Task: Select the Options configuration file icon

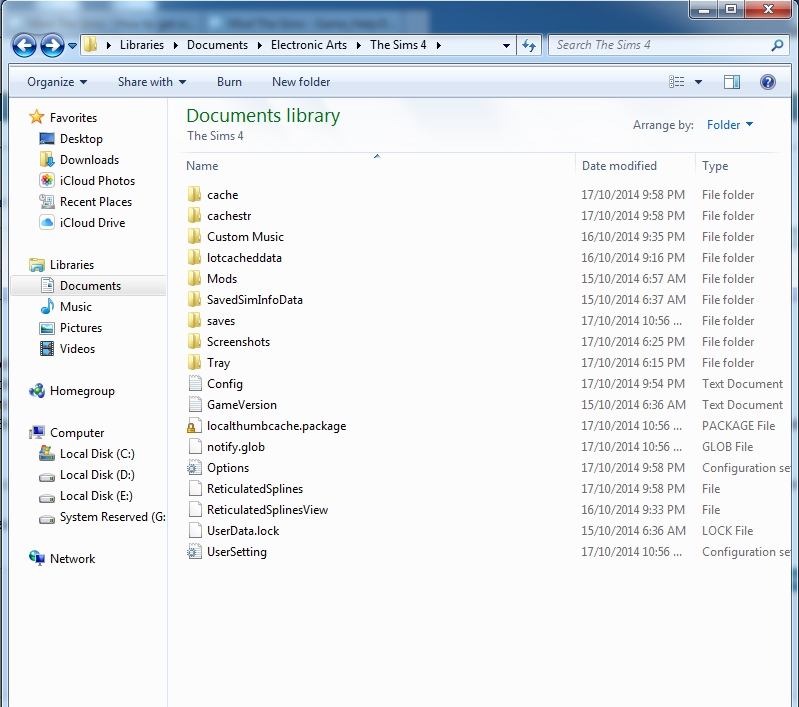Action: pyautogui.click(x=194, y=467)
